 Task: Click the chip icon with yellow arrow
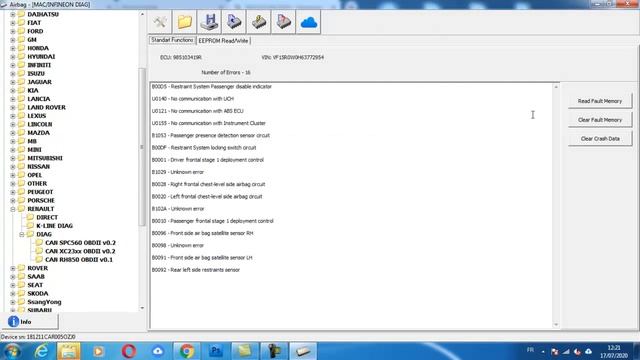(x=259, y=22)
